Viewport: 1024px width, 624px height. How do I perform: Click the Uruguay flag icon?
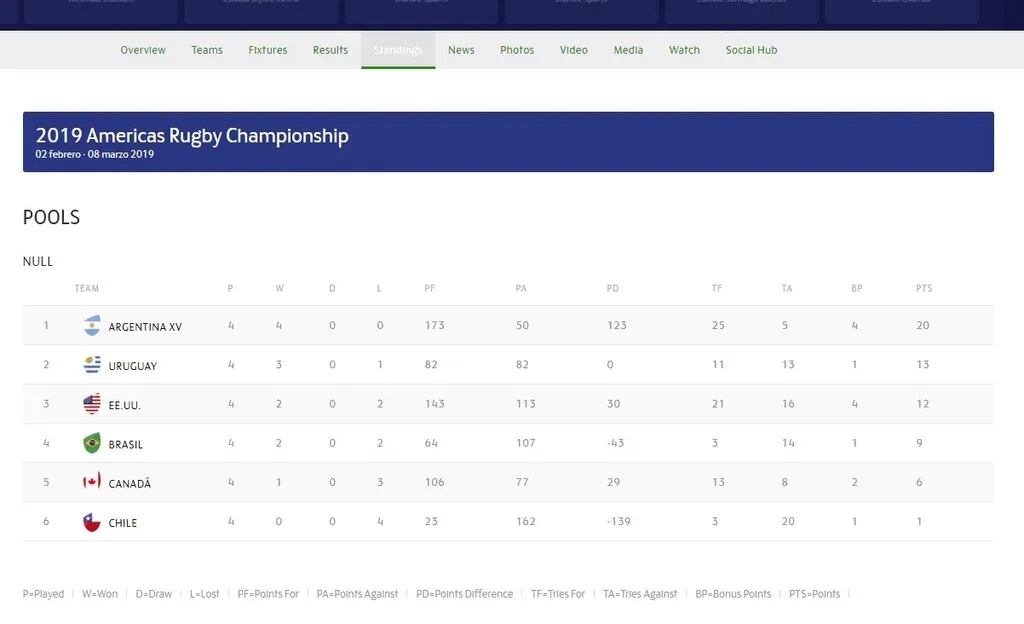pos(92,365)
